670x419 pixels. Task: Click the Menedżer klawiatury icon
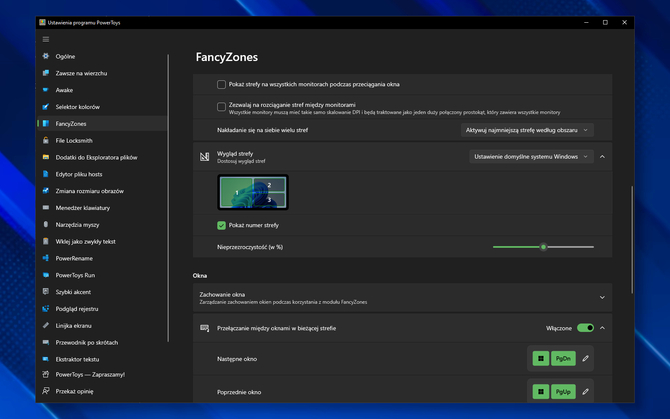pyautogui.click(x=46, y=208)
